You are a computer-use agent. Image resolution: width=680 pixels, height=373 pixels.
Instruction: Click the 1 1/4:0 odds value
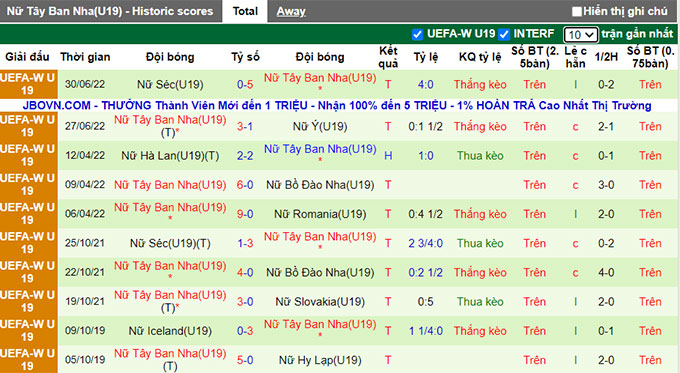(425, 331)
